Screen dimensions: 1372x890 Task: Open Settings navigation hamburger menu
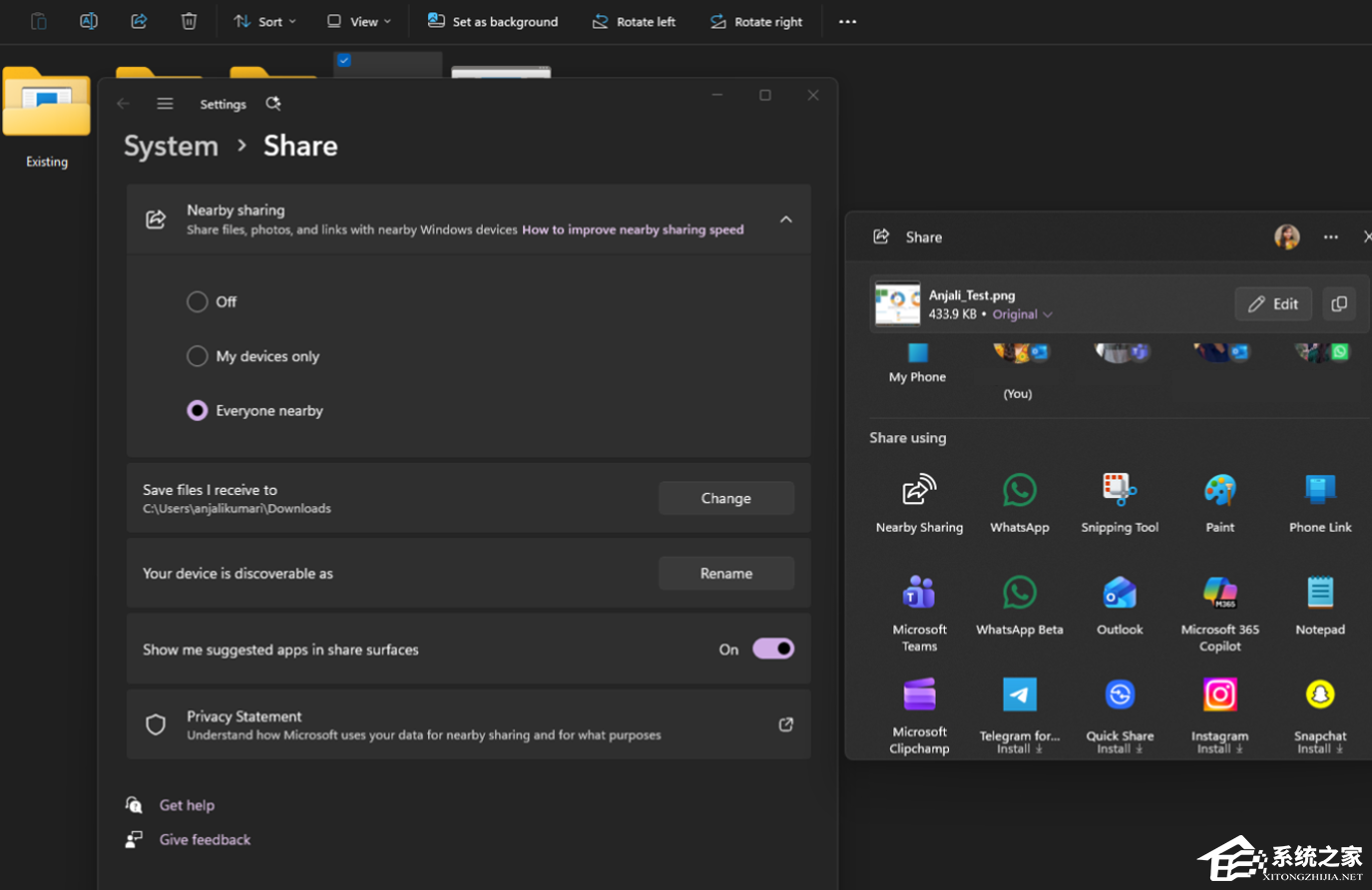[x=166, y=104]
